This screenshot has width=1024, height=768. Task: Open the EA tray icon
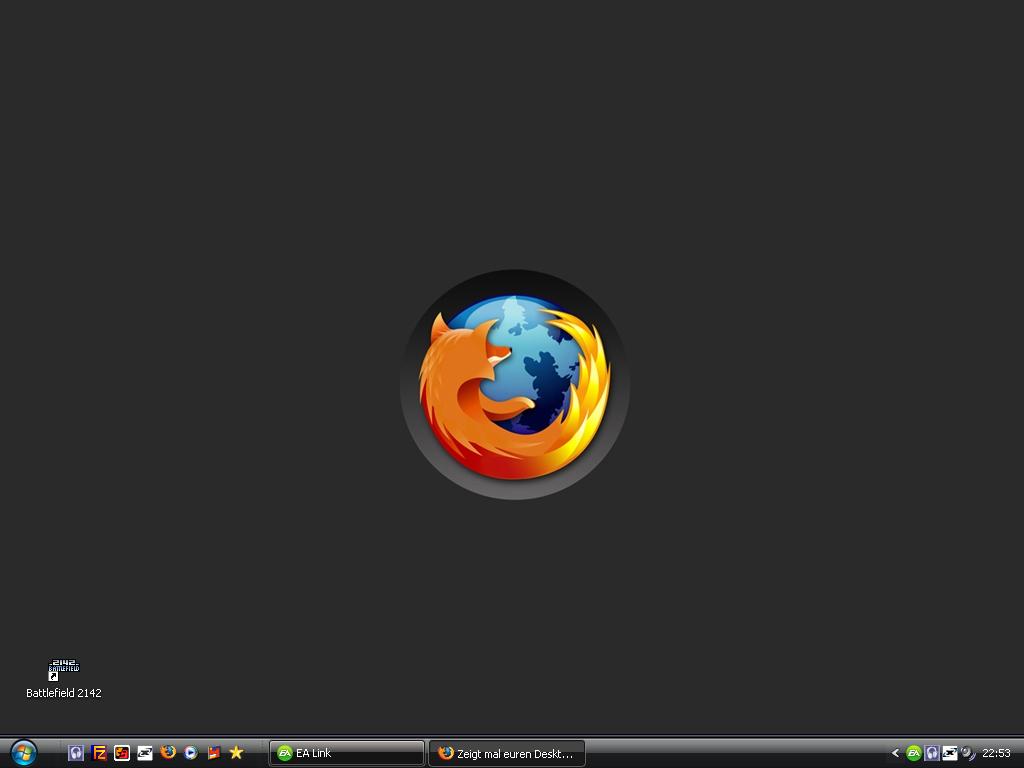[914, 753]
